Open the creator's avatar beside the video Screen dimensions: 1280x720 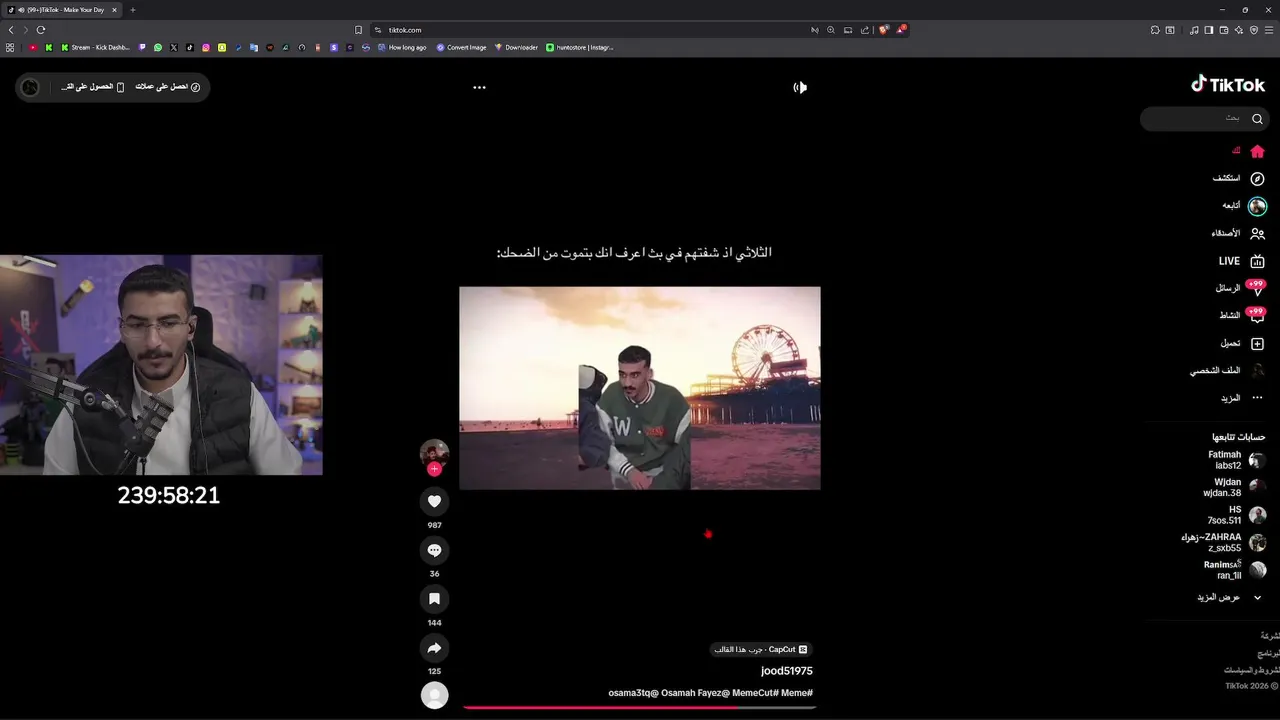[x=434, y=453]
